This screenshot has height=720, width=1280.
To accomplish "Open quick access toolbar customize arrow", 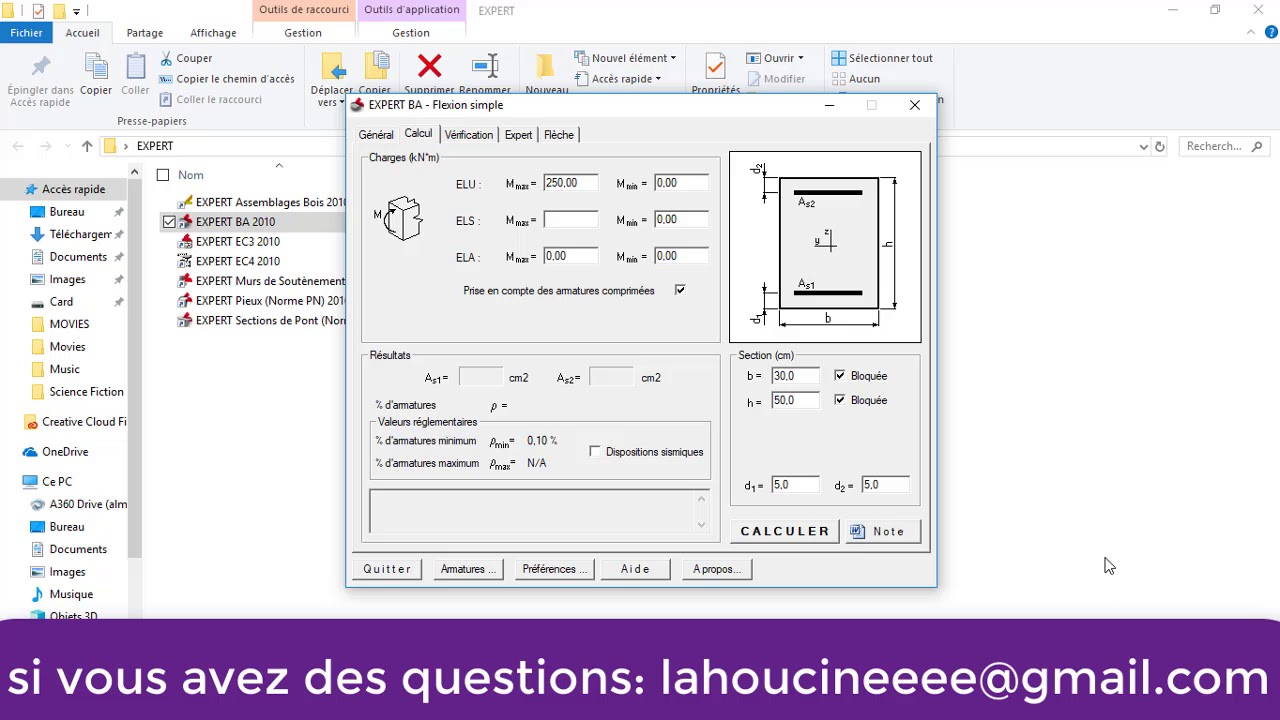I will 76,11.
